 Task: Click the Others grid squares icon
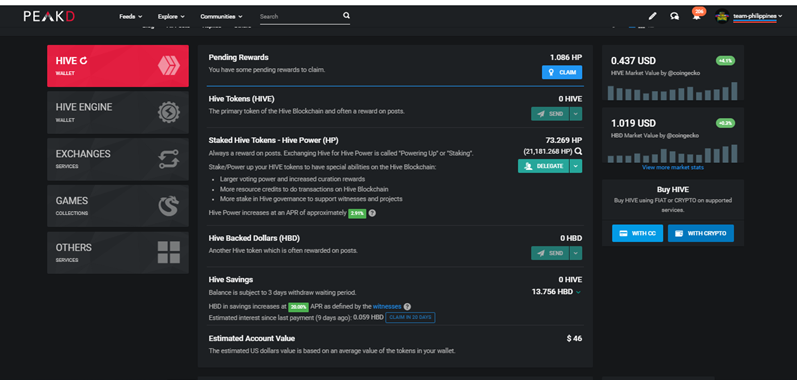click(x=168, y=252)
